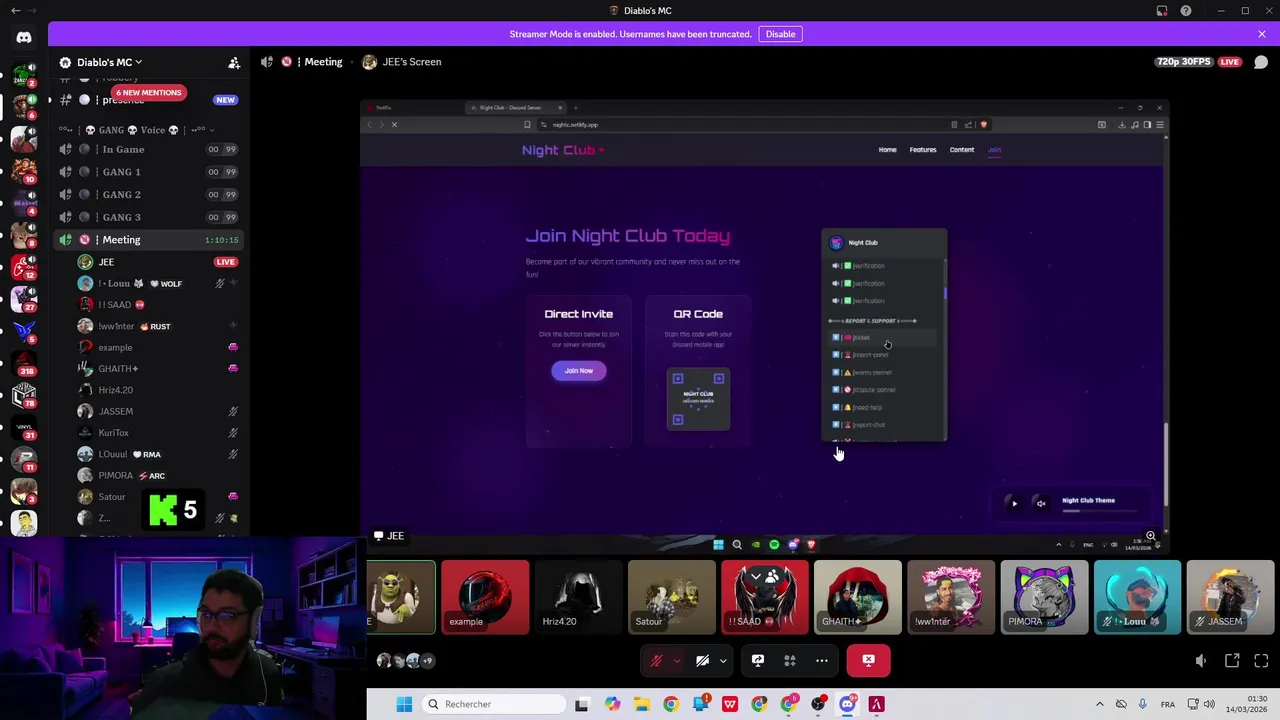Dismiss the Streamer Mode purple banner
Image resolution: width=1280 pixels, height=720 pixels.
(x=1262, y=34)
